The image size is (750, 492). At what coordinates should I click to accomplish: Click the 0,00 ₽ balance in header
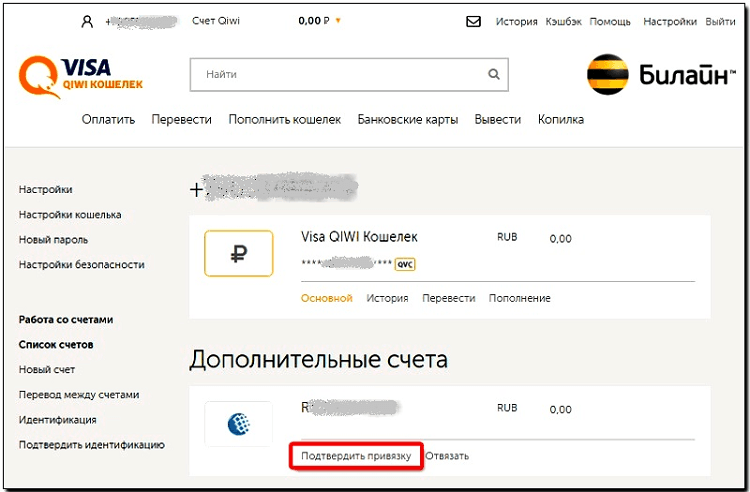pos(314,21)
